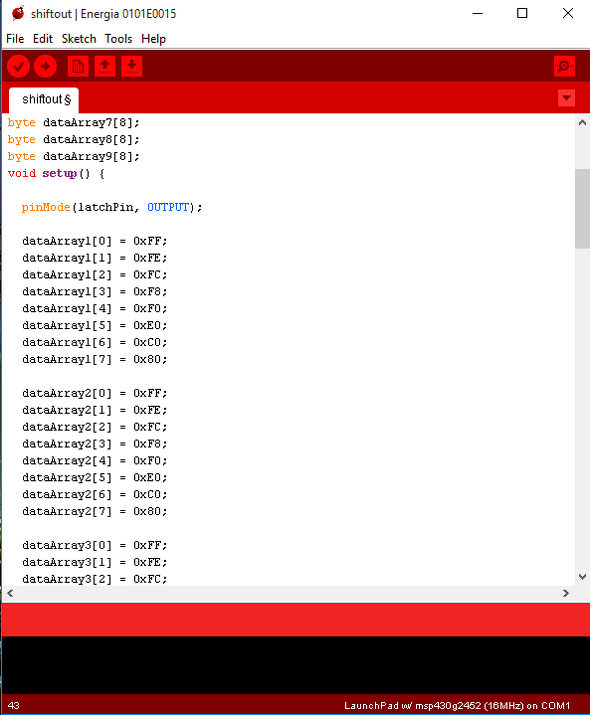Click line 'dataArray2[7] = 0x80;'

pyautogui.click(x=95, y=511)
